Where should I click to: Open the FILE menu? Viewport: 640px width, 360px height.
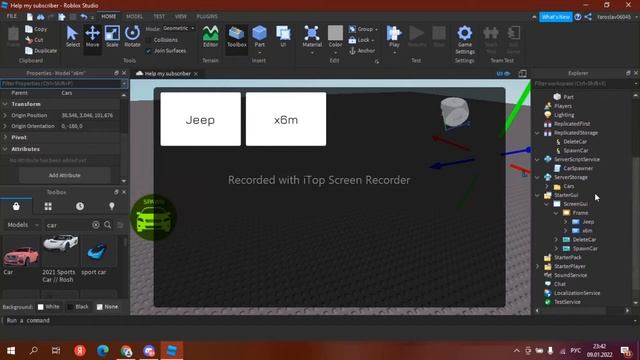[11, 16]
